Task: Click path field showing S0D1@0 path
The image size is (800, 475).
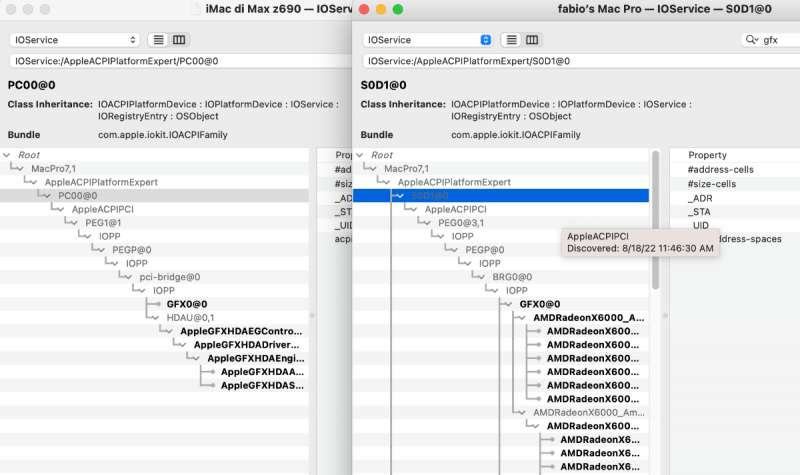Action: (581, 61)
